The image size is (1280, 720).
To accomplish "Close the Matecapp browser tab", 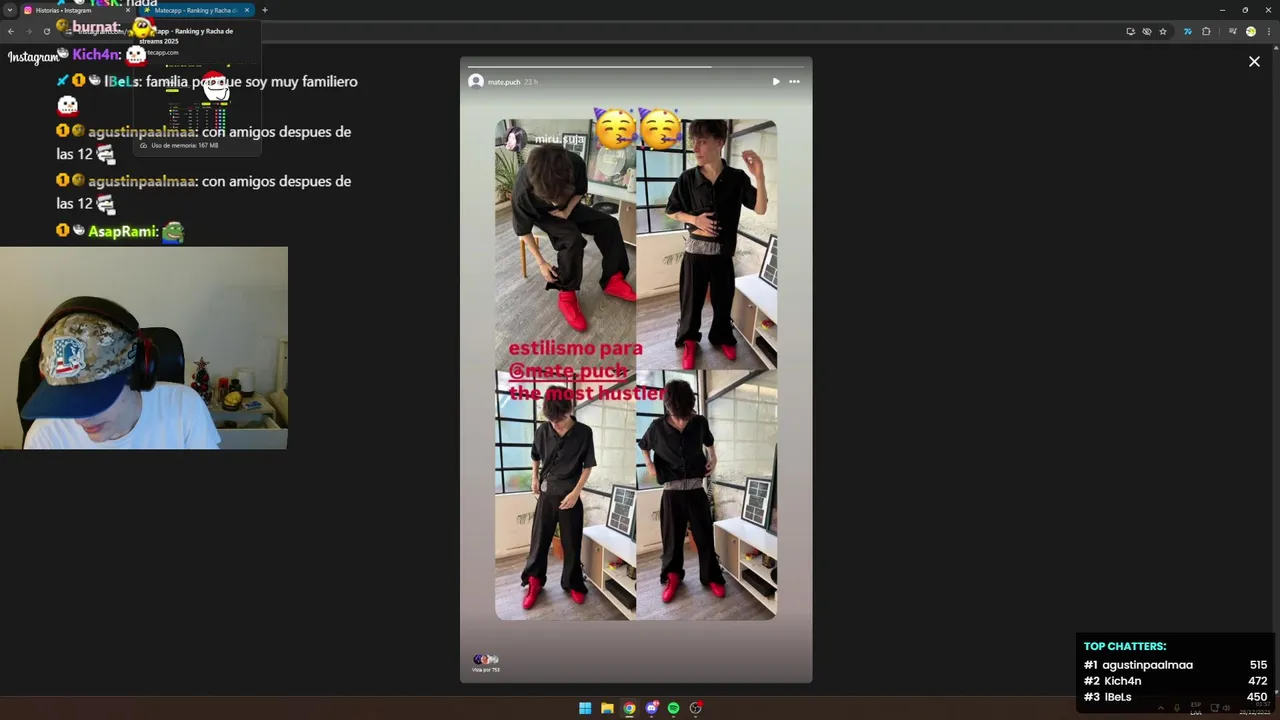I will click(x=247, y=10).
